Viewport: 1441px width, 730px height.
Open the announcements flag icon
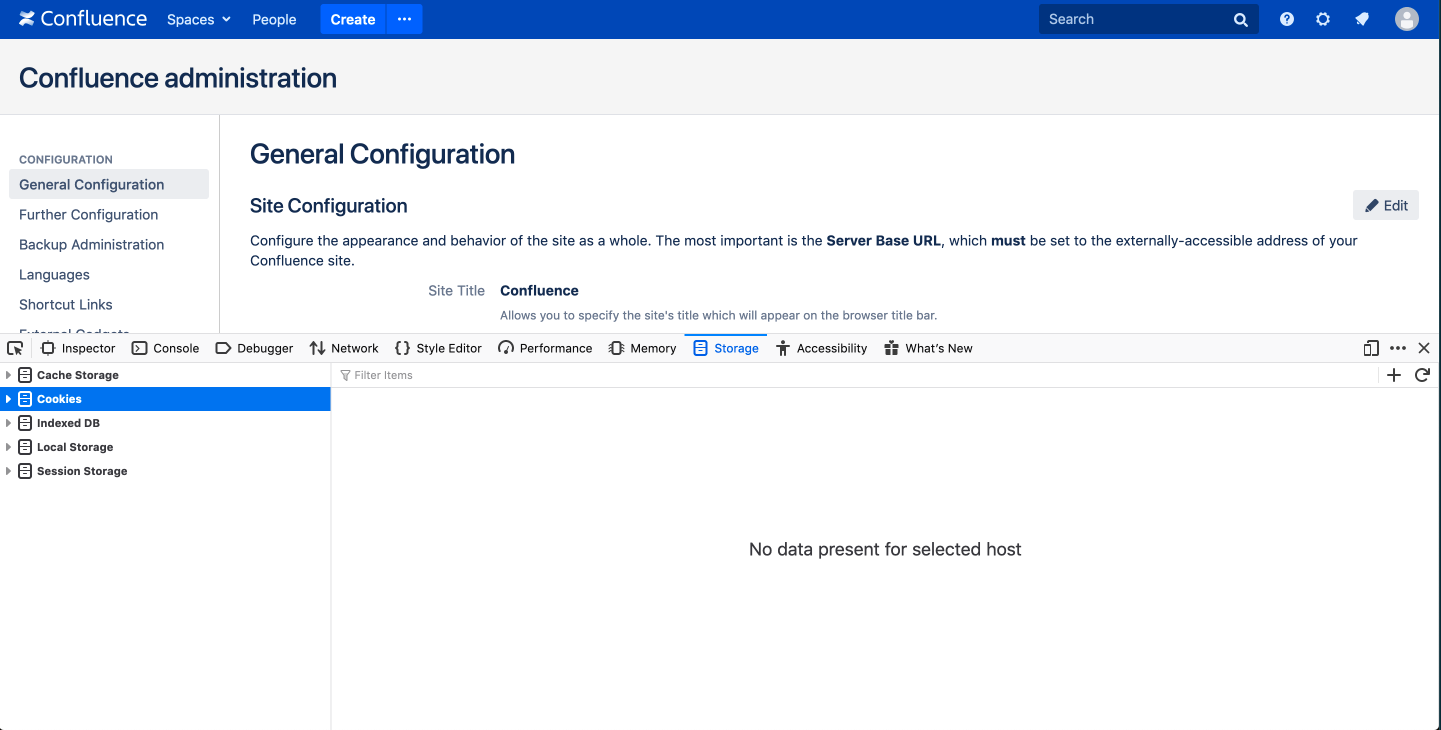[x=1362, y=18]
